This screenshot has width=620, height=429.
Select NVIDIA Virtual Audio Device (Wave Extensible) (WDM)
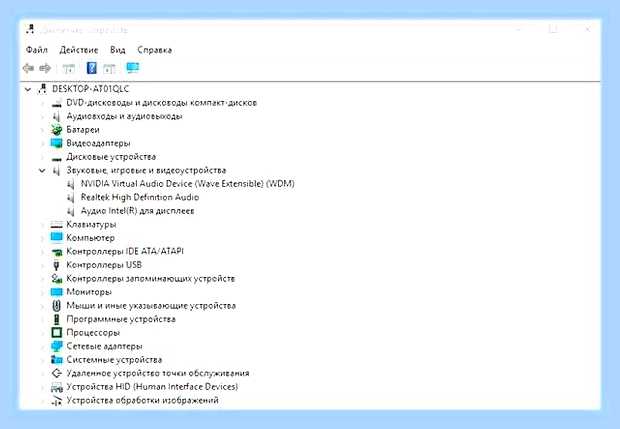point(187,184)
